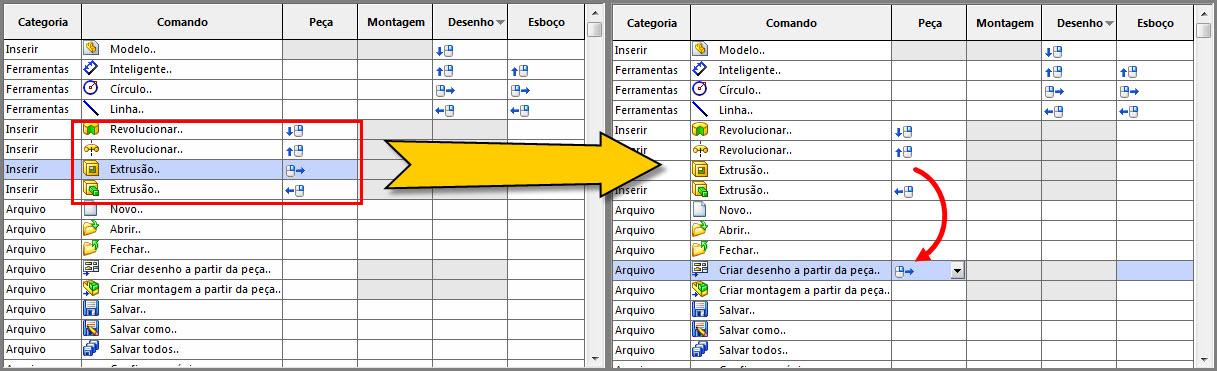Click right gesture in Círculo Esboço cell, right table

1130,92
